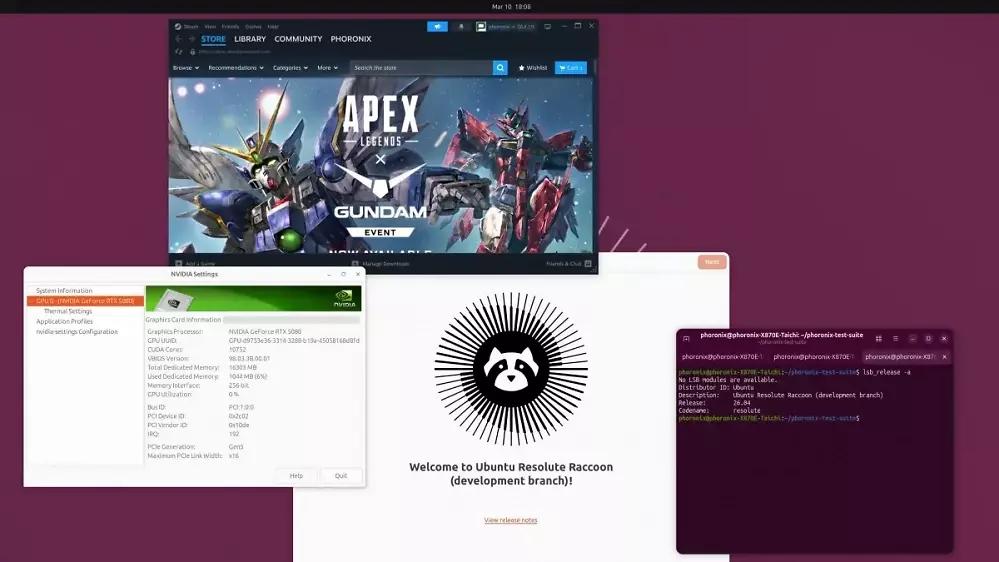This screenshot has height=562, width=999.
Task: Click in Search the store field
Action: click(420, 68)
